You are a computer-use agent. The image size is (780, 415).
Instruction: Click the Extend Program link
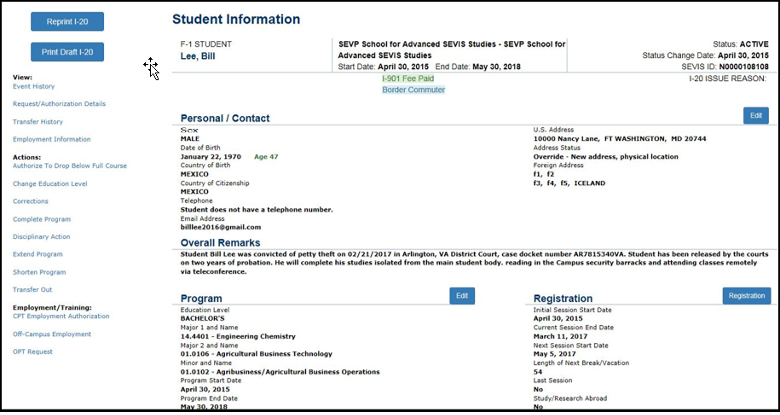click(x=38, y=254)
